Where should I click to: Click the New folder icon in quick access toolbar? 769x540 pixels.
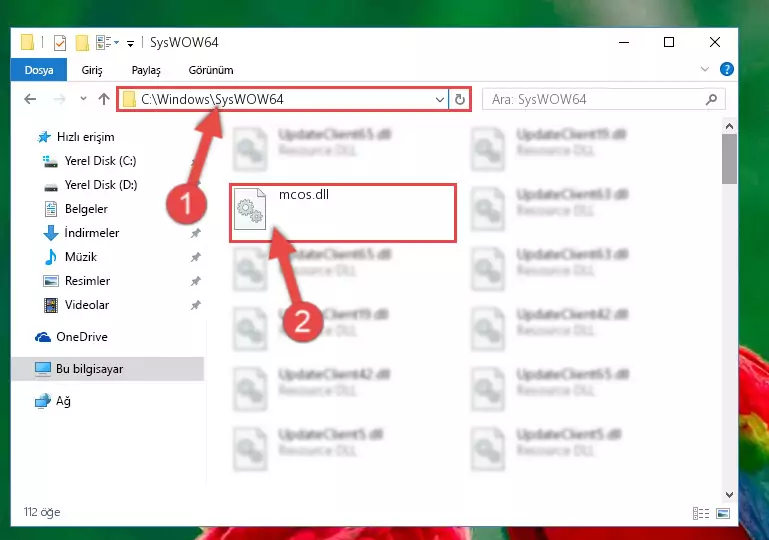point(82,43)
